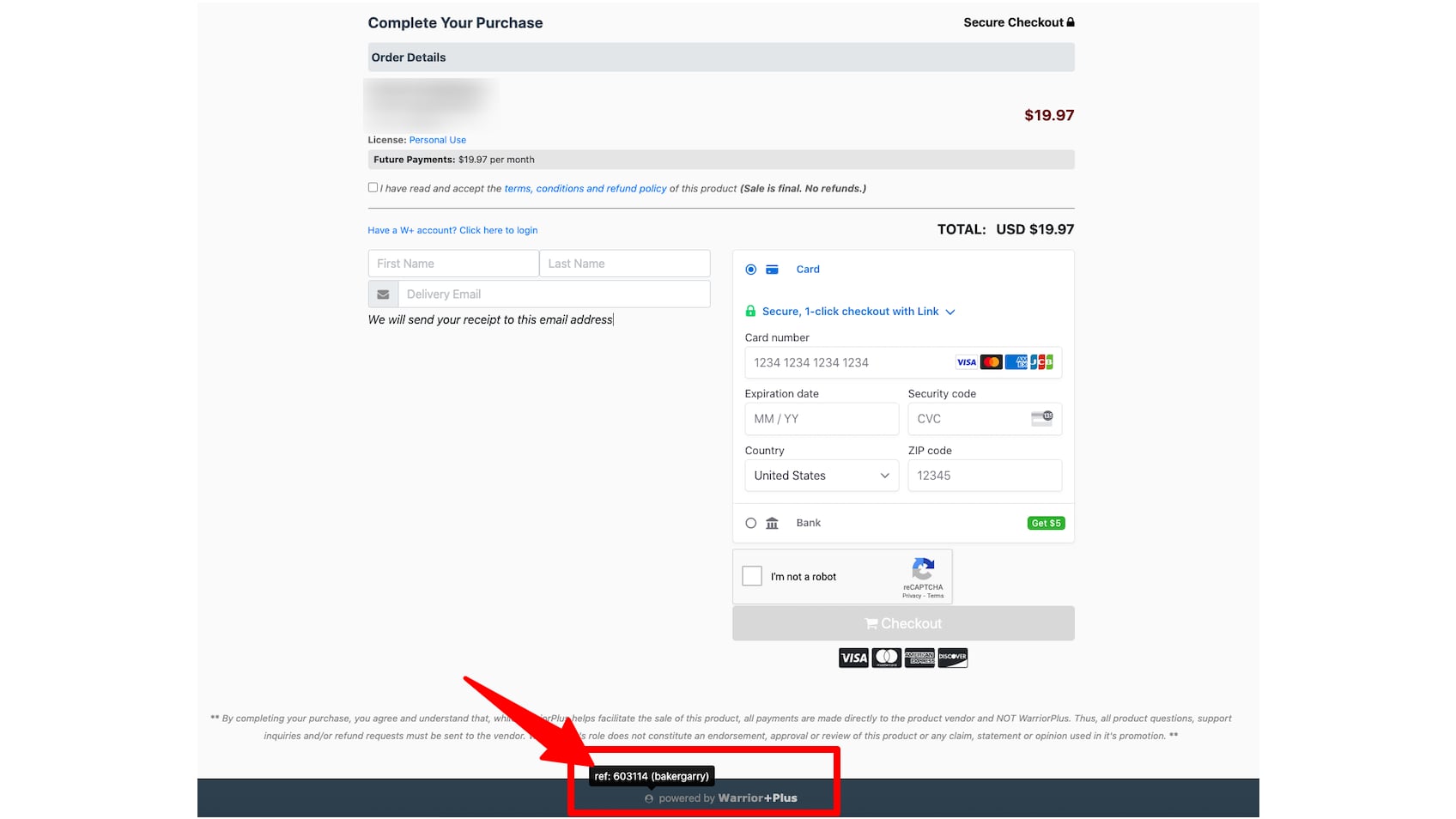The image size is (1456, 819).
Task: Click the green lock icon for Link checkout
Action: tap(750, 312)
